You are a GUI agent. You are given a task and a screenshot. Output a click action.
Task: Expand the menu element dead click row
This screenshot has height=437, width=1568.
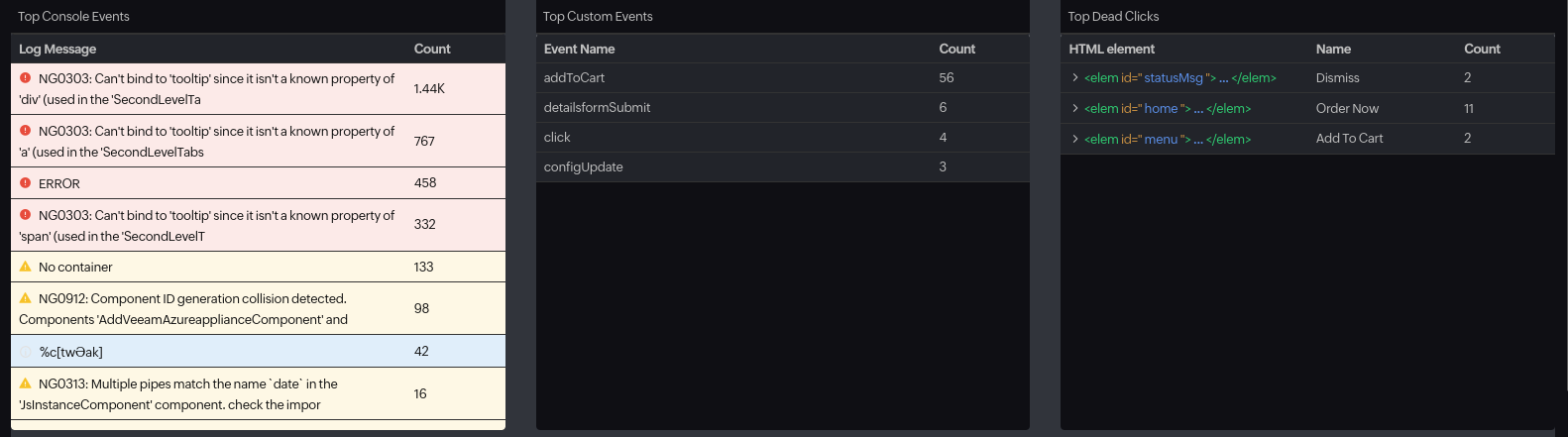[x=1075, y=139]
